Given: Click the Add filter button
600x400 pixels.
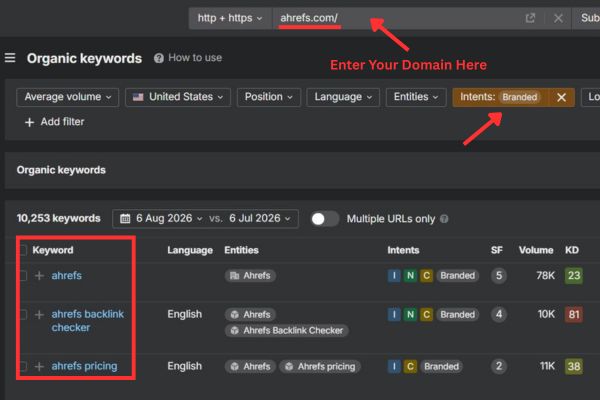Looking at the screenshot, I should coord(54,122).
